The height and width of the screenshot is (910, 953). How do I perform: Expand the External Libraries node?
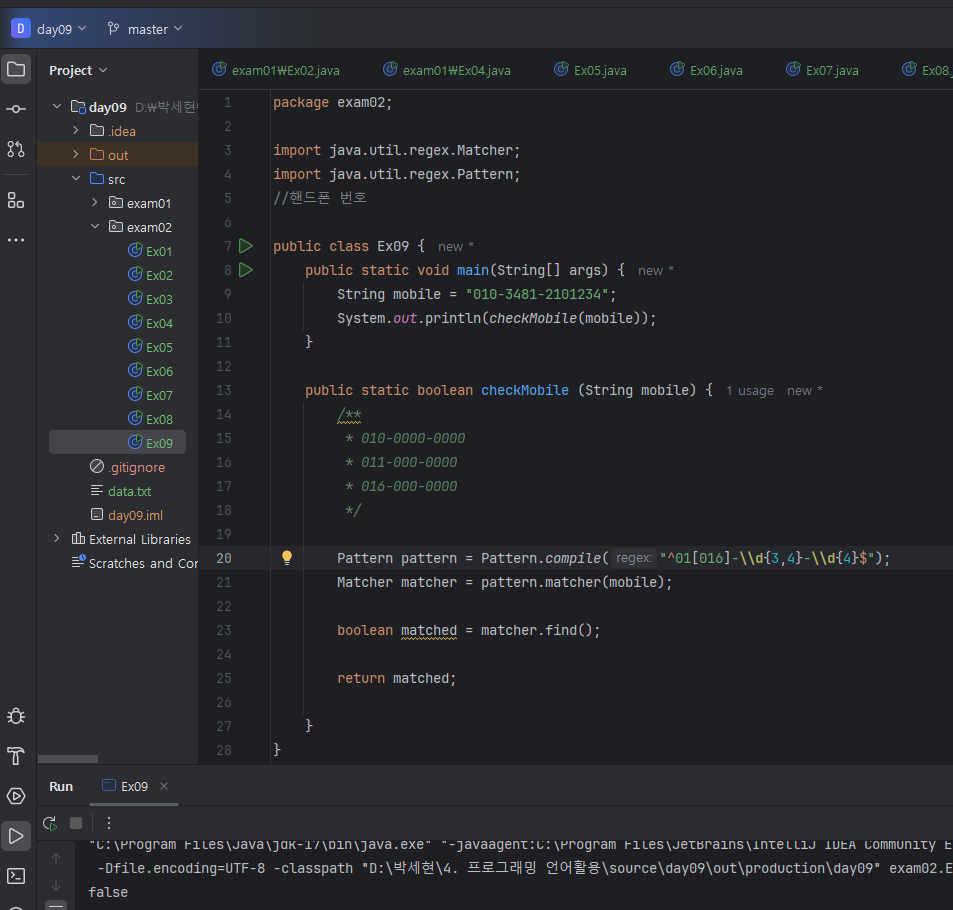57,539
